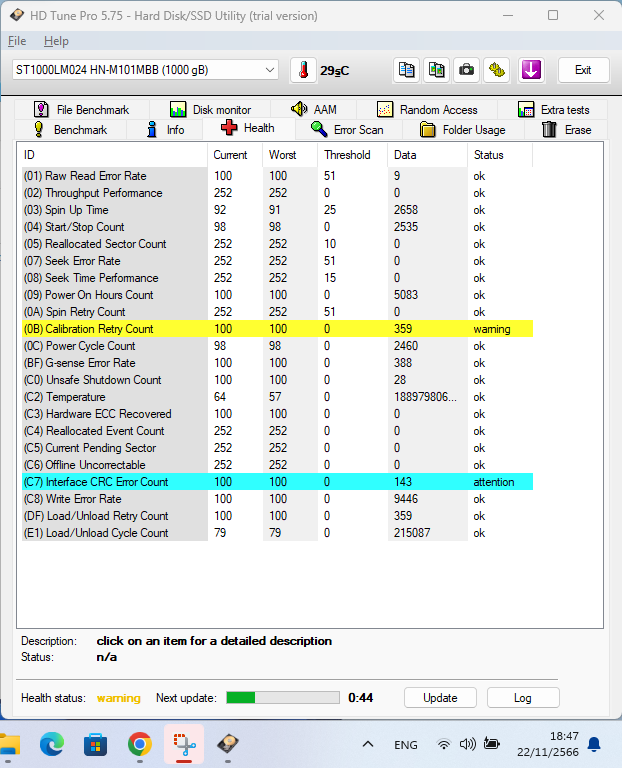Select the (BF) G-sense Error Rate row
The height and width of the screenshot is (768, 622).
[x=277, y=363]
